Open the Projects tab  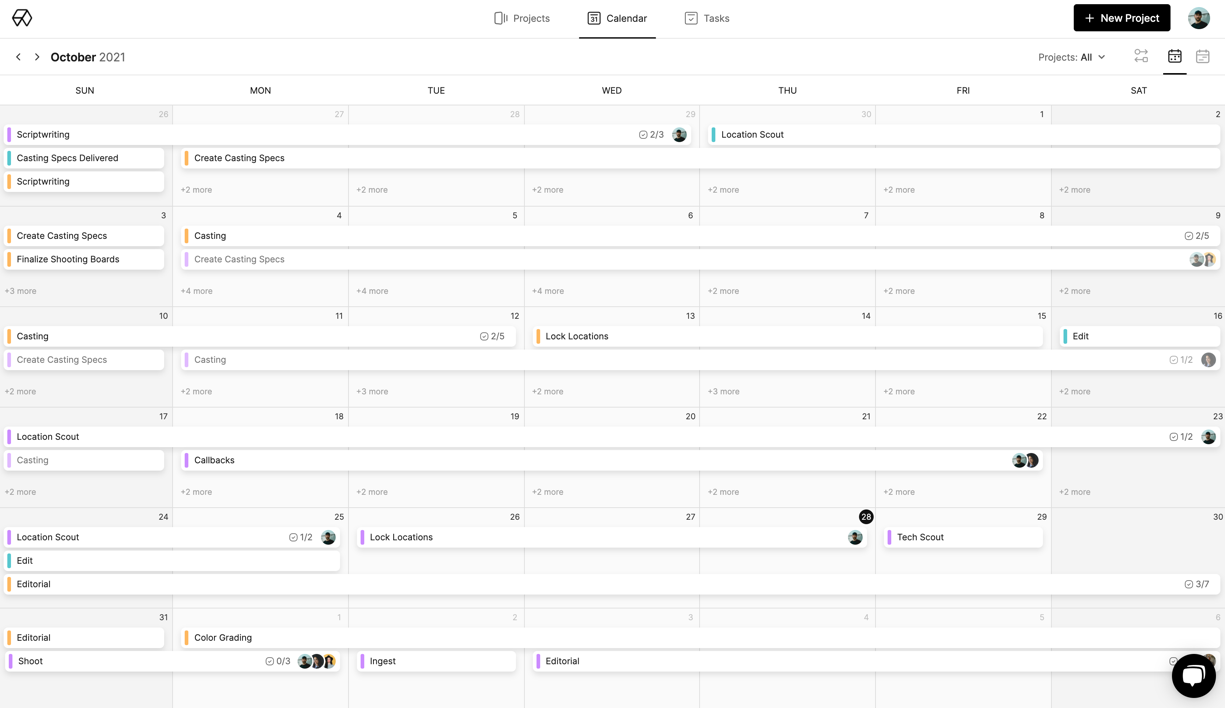(x=522, y=18)
